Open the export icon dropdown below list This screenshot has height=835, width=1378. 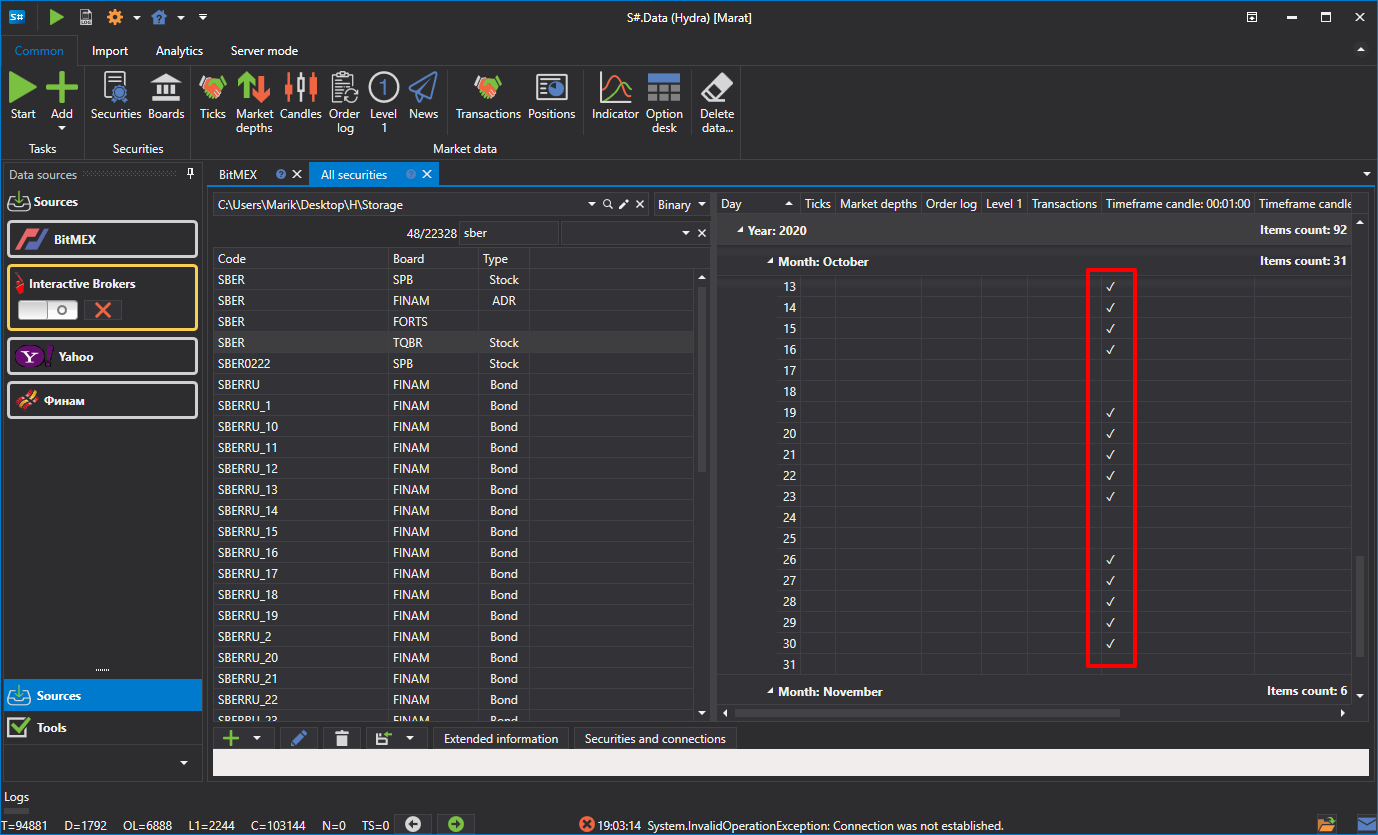[409, 738]
